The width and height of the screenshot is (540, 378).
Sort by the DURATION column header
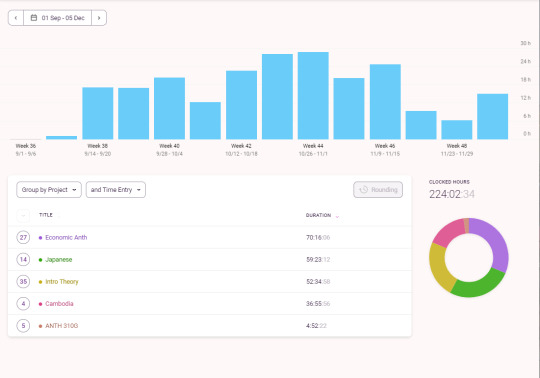point(318,216)
